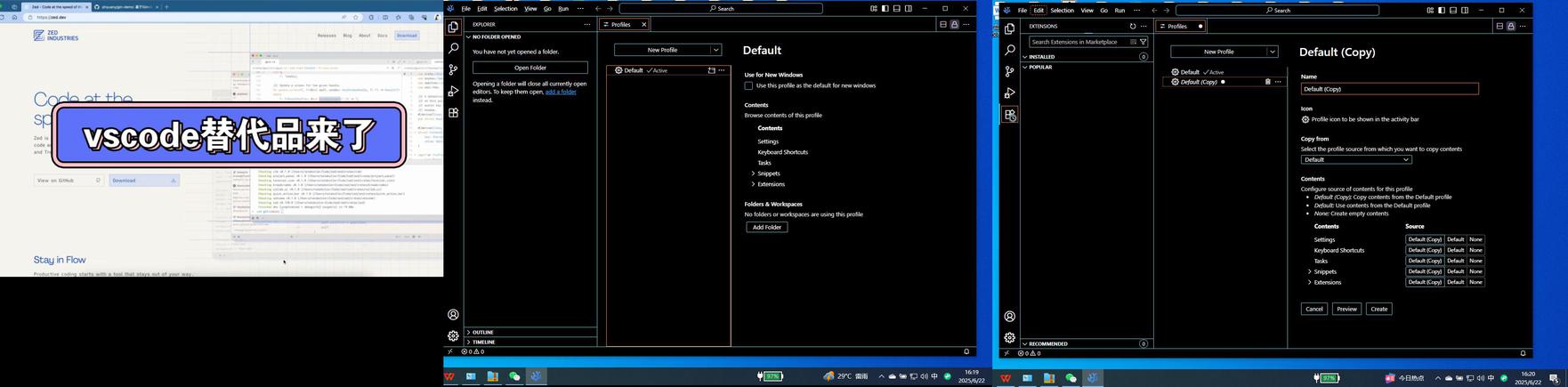Open WeChat from the right Windows taskbar
Image resolution: width=1568 pixels, height=387 pixels.
[x=1071, y=378]
